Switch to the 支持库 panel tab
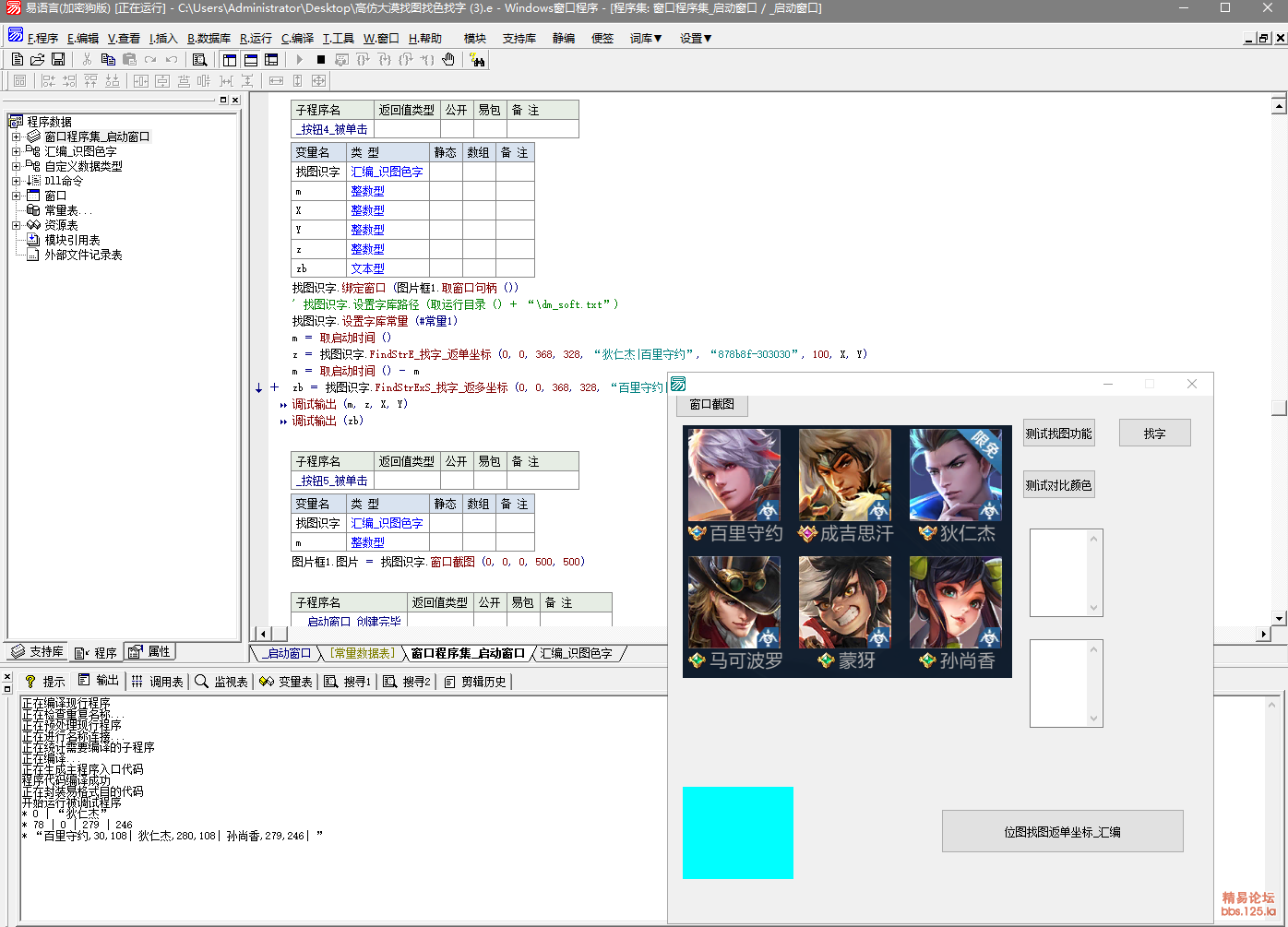This screenshot has width=1288, height=927. (38, 651)
